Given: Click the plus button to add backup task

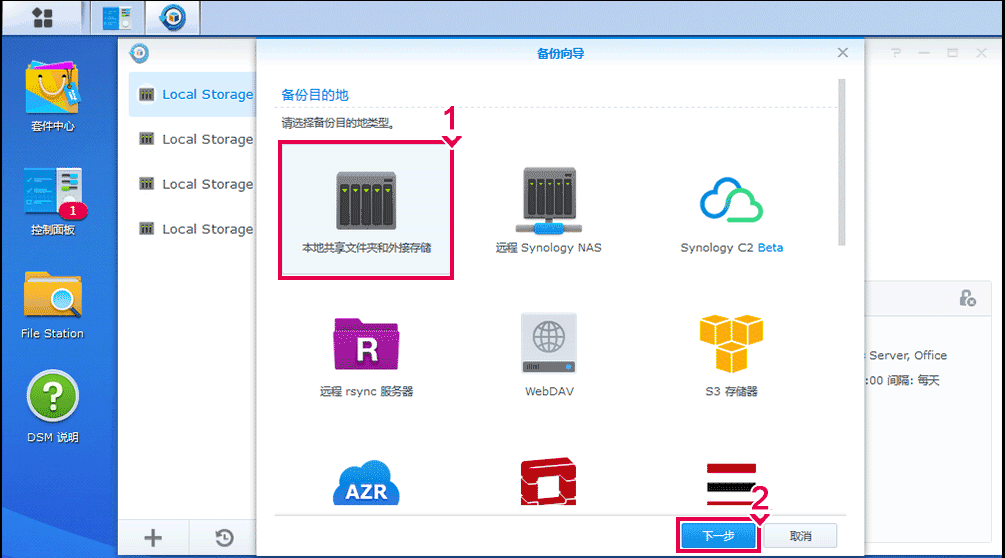Looking at the screenshot, I should tap(153, 537).
